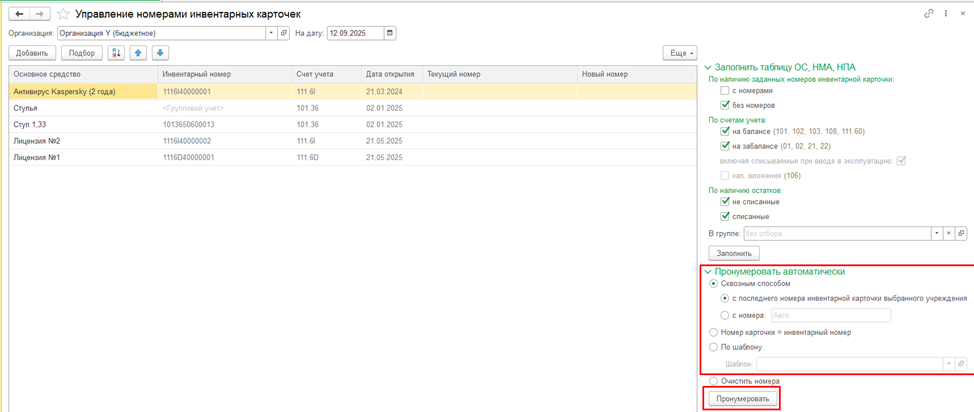
Task: Choose 'Номер карточки = инвентарный номер' option
Action: point(713,332)
